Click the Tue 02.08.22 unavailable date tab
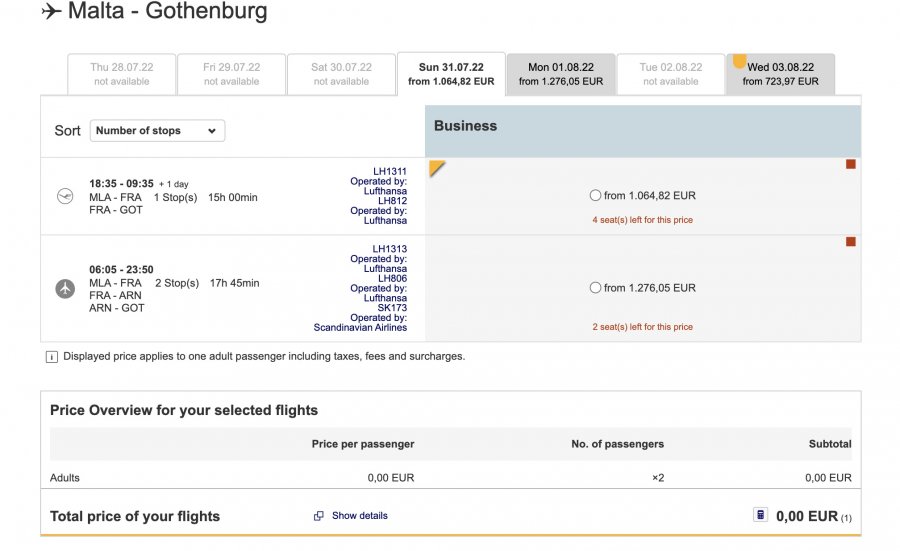 [670, 74]
